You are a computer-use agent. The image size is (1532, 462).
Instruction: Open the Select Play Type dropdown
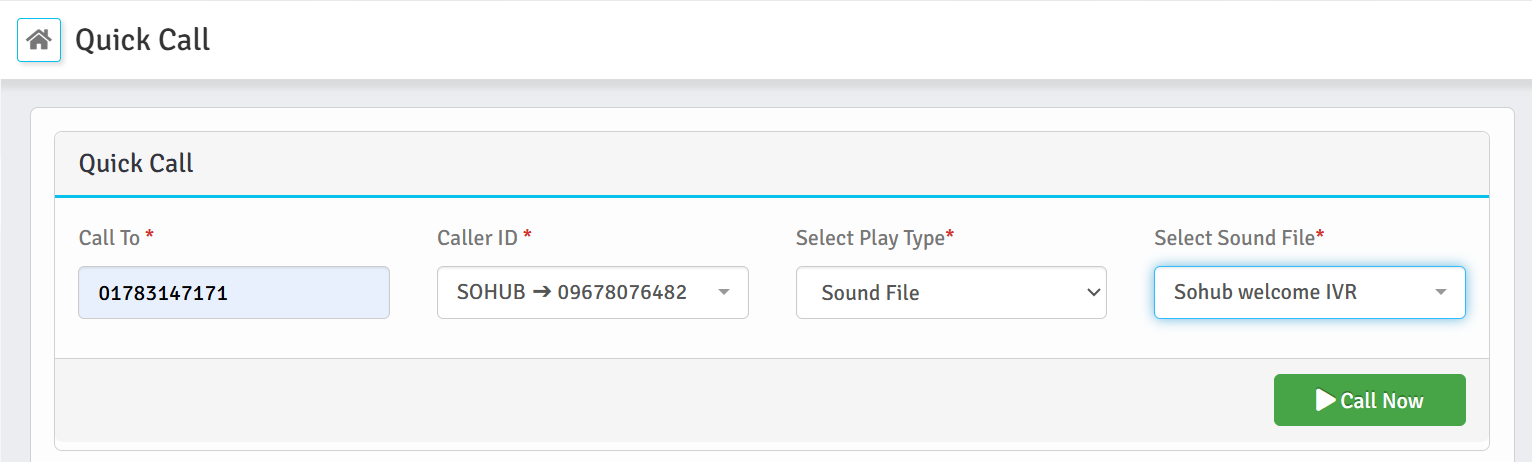pos(950,293)
